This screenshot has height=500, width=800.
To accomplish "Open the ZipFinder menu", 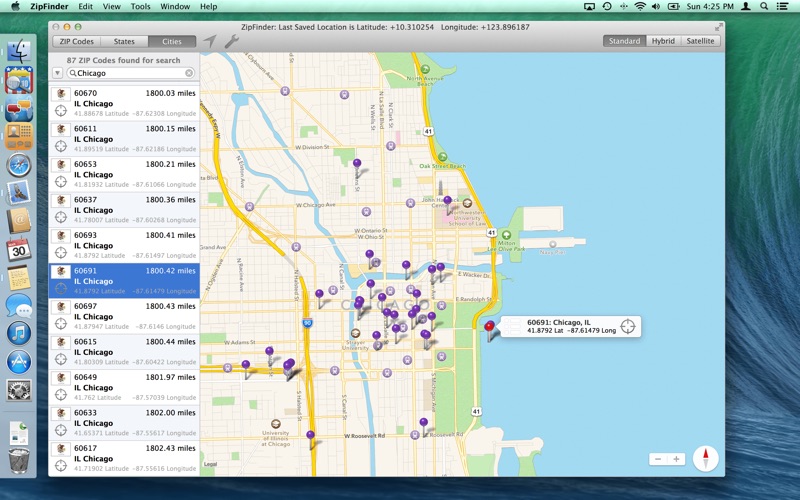I will point(49,6).
